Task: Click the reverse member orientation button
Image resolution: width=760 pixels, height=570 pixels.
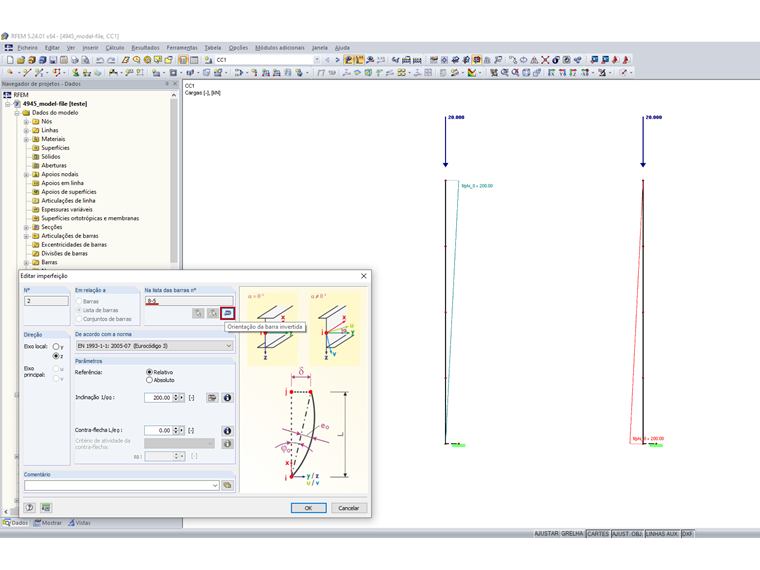Action: (x=227, y=313)
